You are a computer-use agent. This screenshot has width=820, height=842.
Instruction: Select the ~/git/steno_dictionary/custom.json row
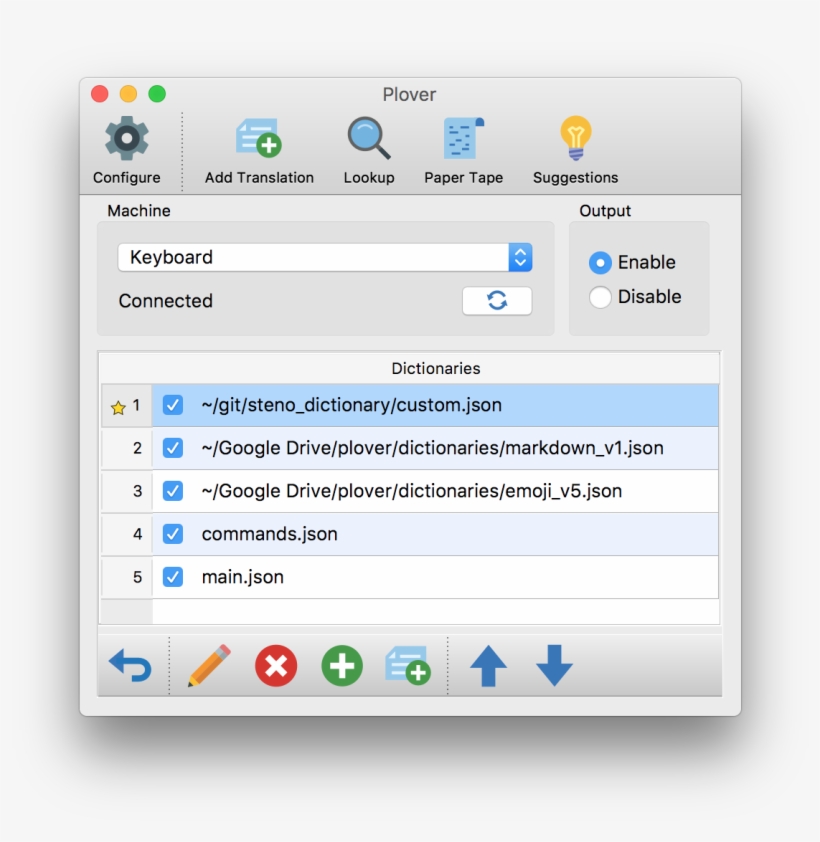click(x=435, y=405)
